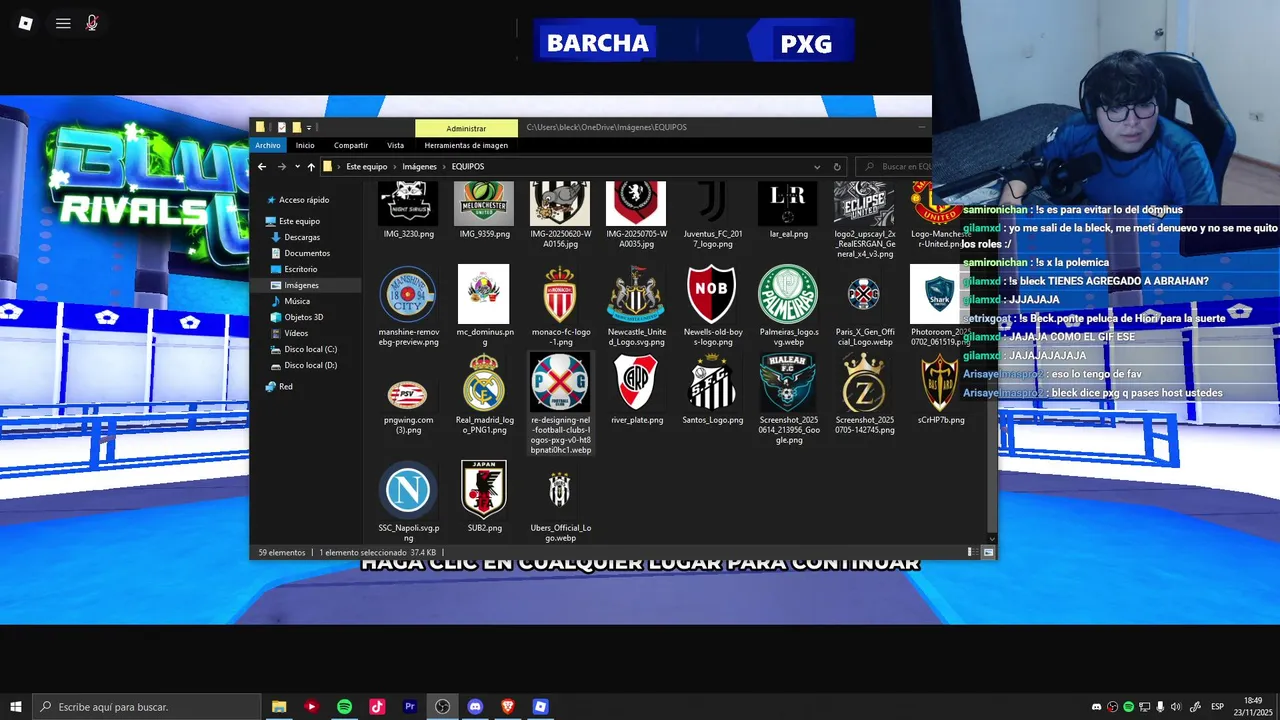Select Acceso rápido in navigation pane
The image size is (1280, 720).
303,200
